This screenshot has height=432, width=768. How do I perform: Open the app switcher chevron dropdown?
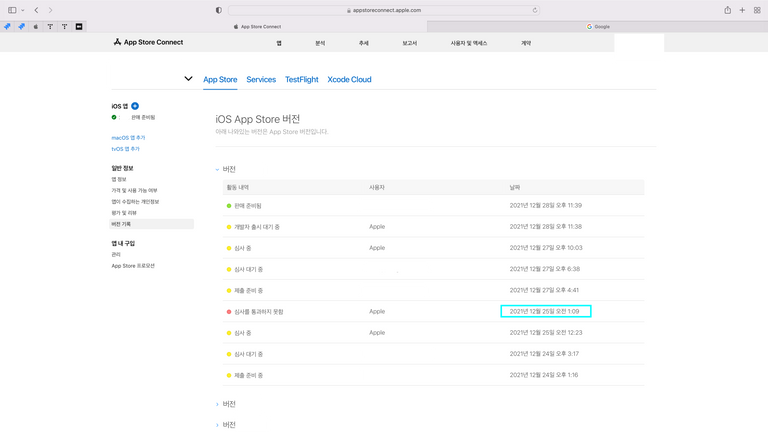pos(188,78)
